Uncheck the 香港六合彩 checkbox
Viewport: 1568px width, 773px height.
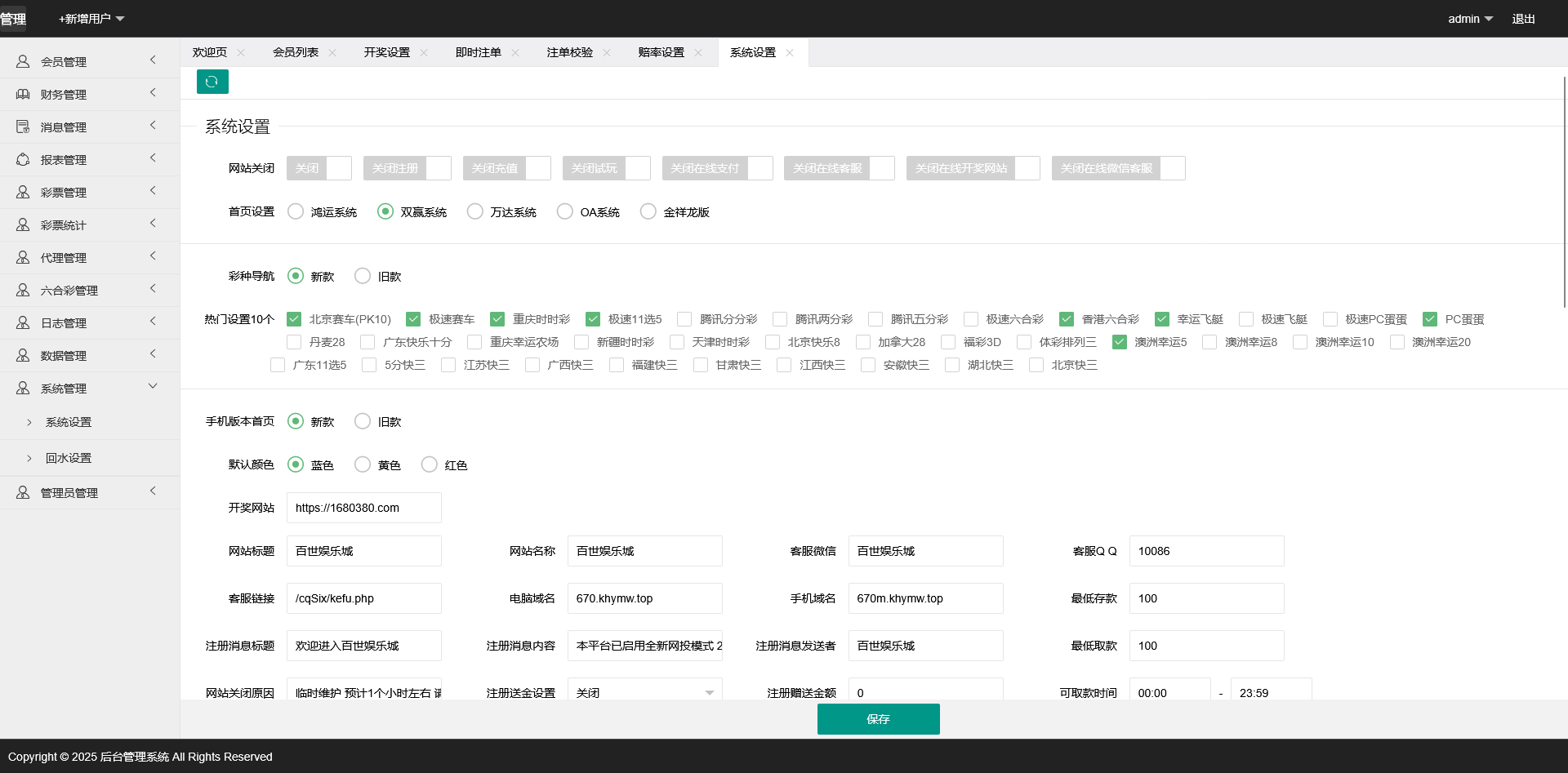click(1066, 319)
